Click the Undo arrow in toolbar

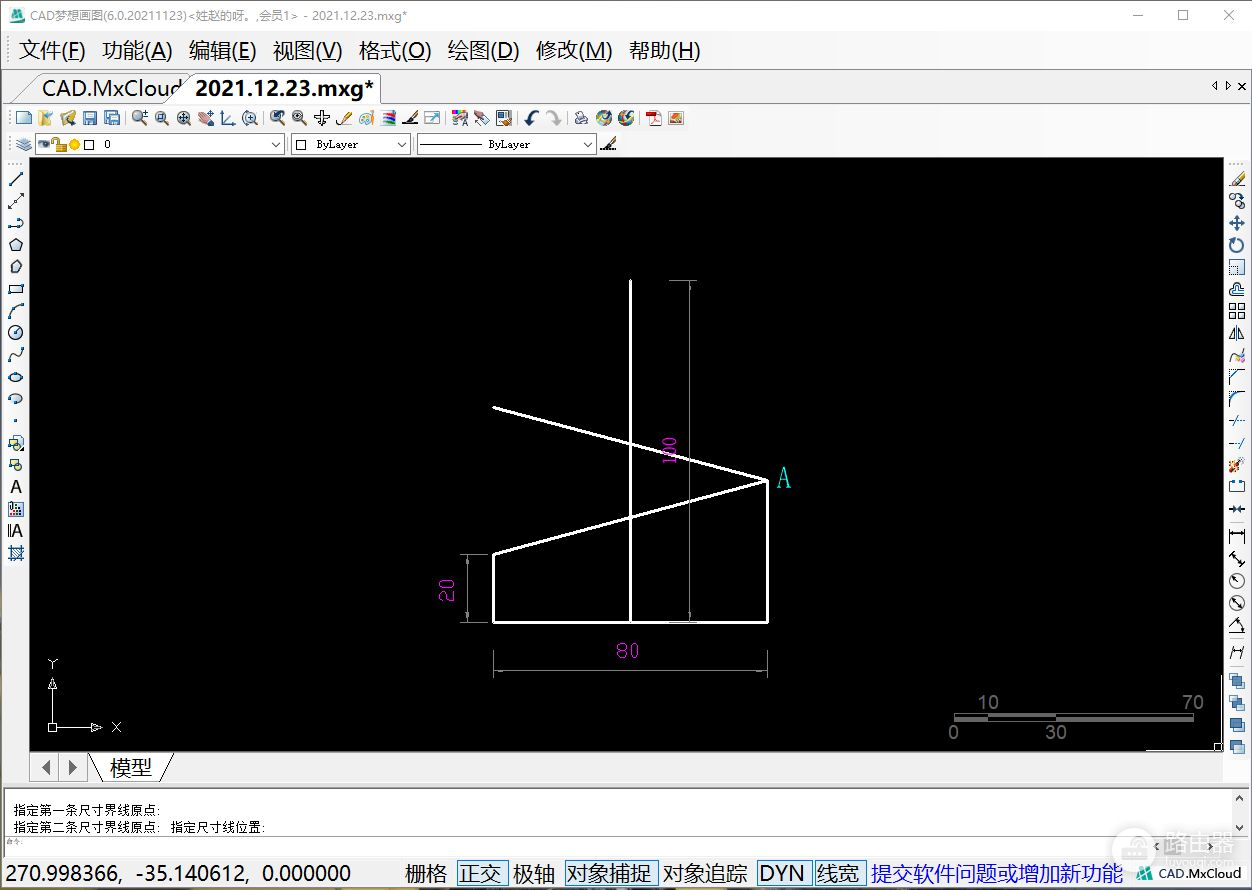click(x=531, y=118)
